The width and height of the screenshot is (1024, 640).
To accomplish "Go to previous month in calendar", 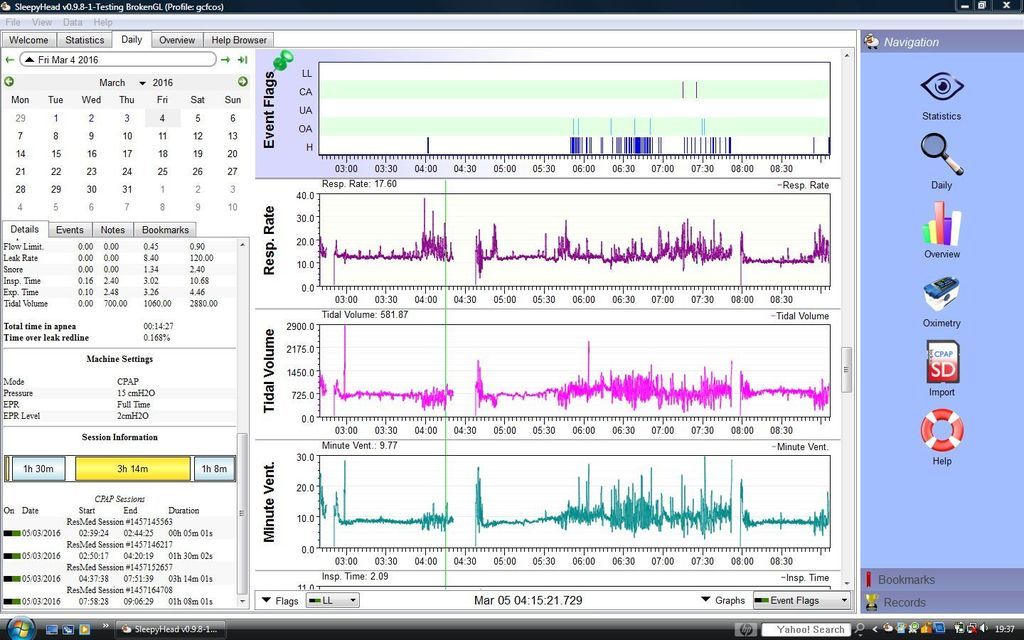I will [9, 82].
